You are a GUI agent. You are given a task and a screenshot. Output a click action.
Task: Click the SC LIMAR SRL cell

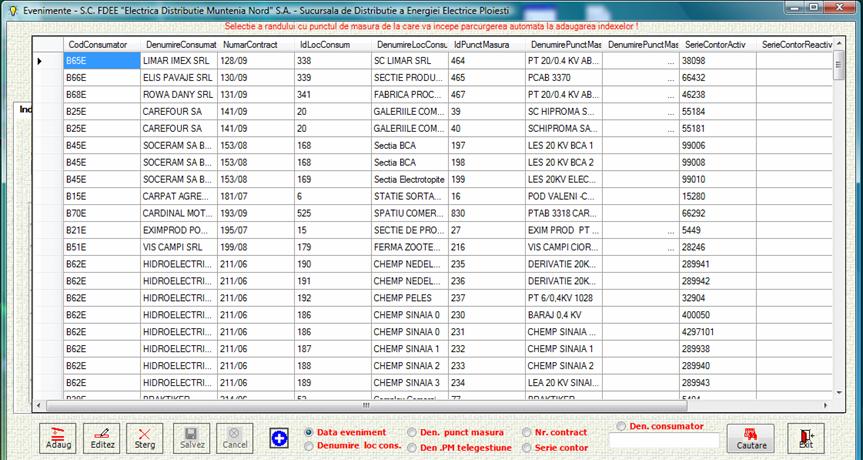[410, 61]
